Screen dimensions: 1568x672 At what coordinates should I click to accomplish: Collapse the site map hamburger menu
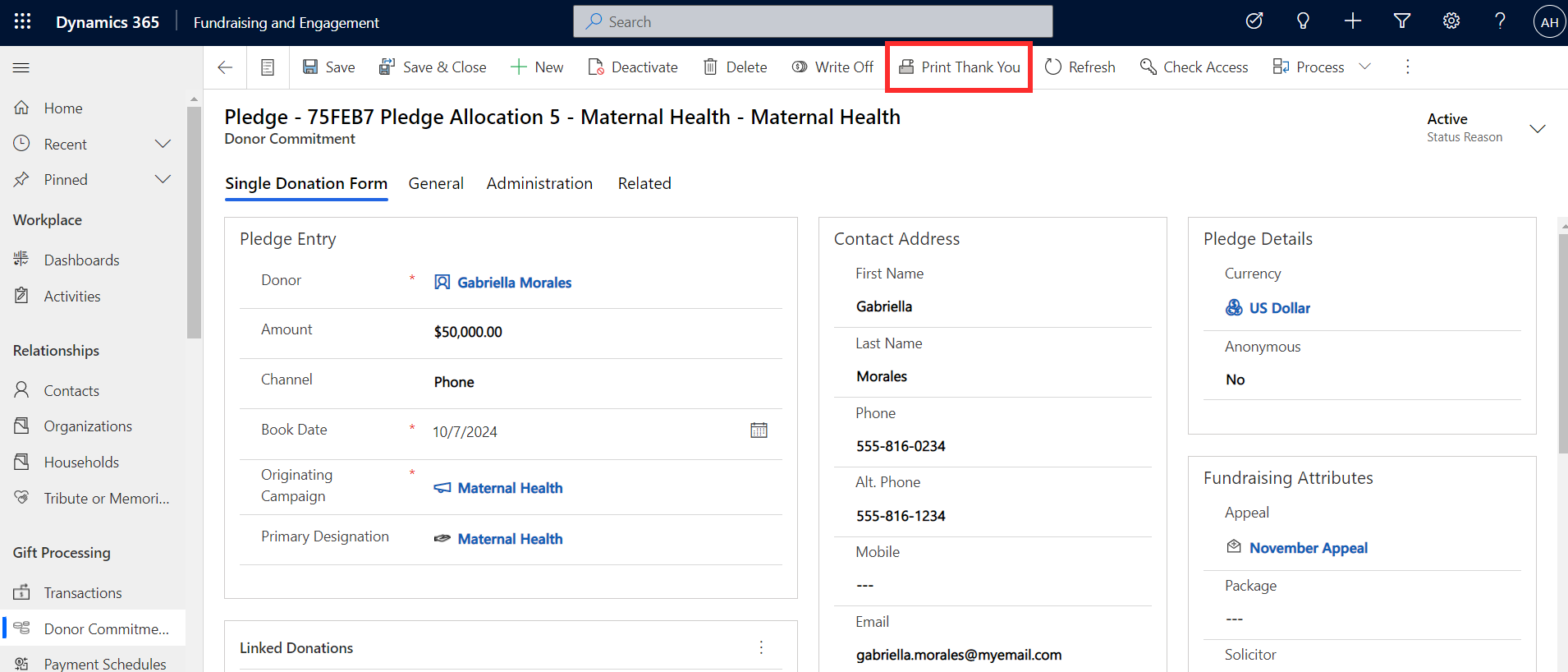(x=21, y=67)
